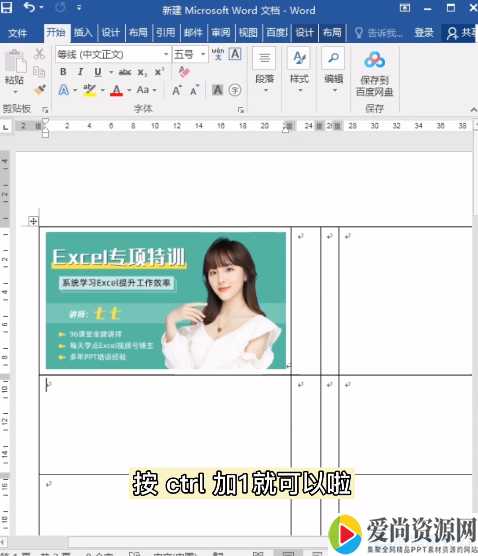Image resolution: width=478 pixels, height=556 pixels.
Task: Click the tab selector at ruler corner
Action: [6, 127]
